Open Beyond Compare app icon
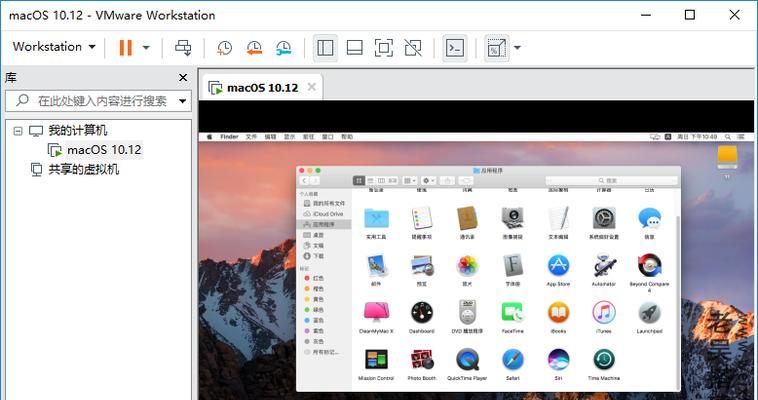 click(x=649, y=266)
